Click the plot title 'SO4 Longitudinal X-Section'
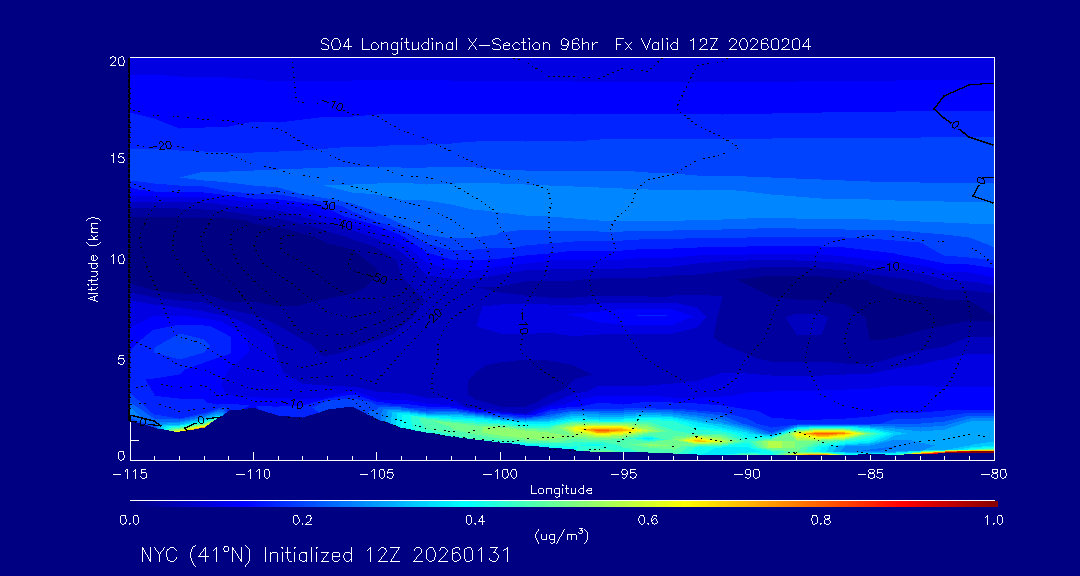This screenshot has height=576, width=1080. [439, 43]
